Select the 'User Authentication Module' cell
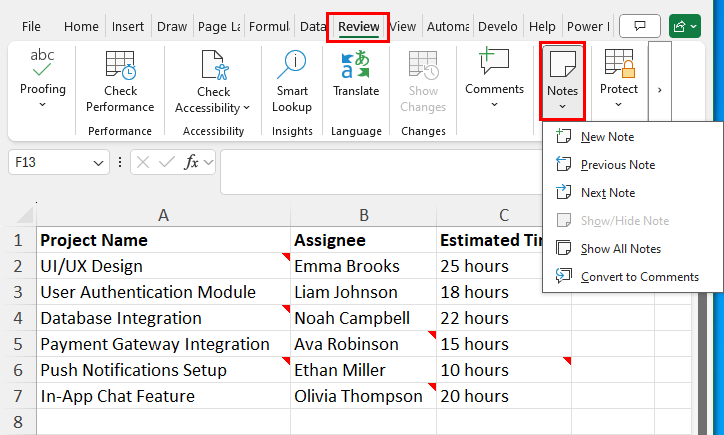Viewport: 724px width, 435px height. point(163,292)
